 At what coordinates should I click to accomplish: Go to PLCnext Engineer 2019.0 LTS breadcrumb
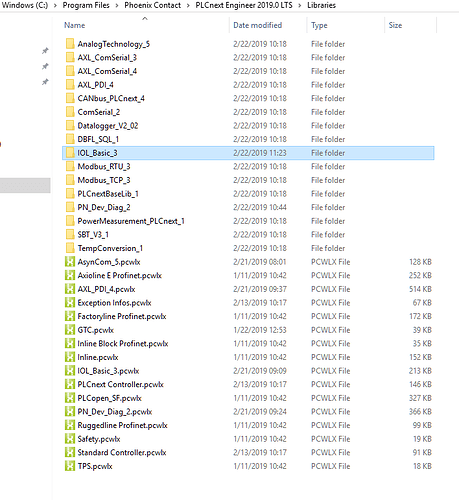244,5
